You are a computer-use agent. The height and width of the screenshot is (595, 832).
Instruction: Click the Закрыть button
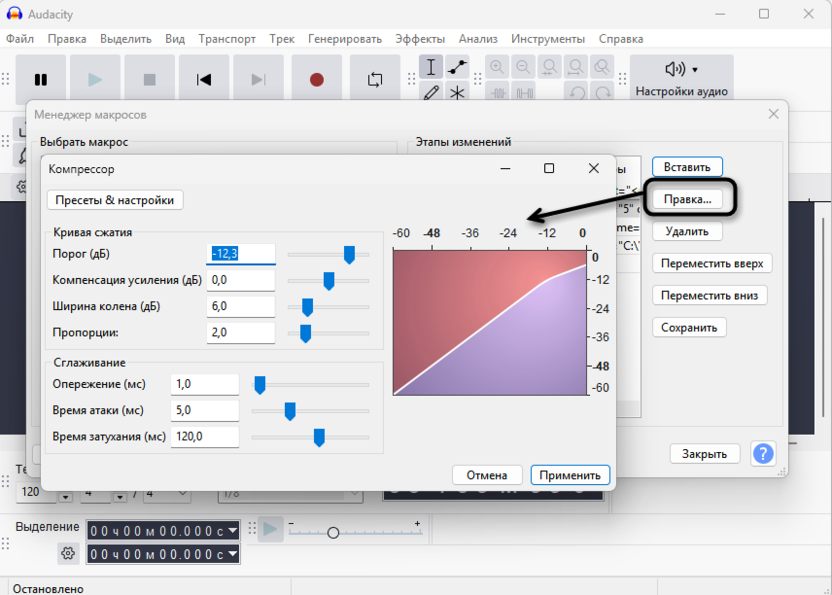(x=705, y=454)
